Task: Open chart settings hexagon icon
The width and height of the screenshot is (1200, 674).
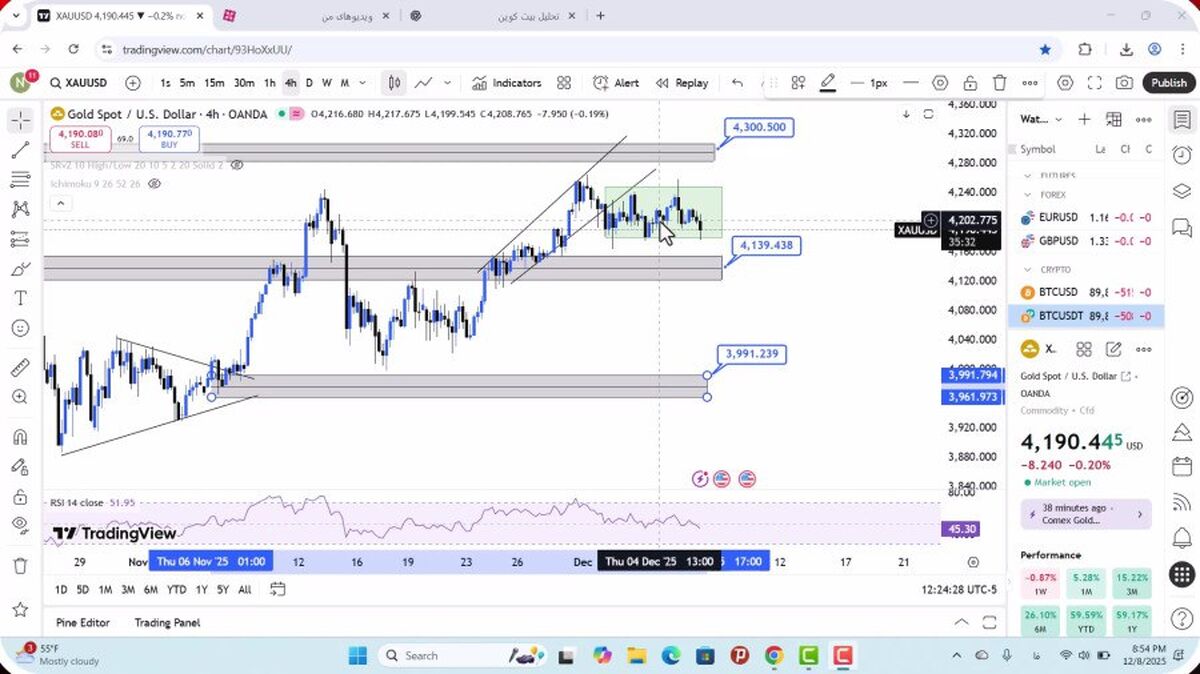Action: point(1065,83)
